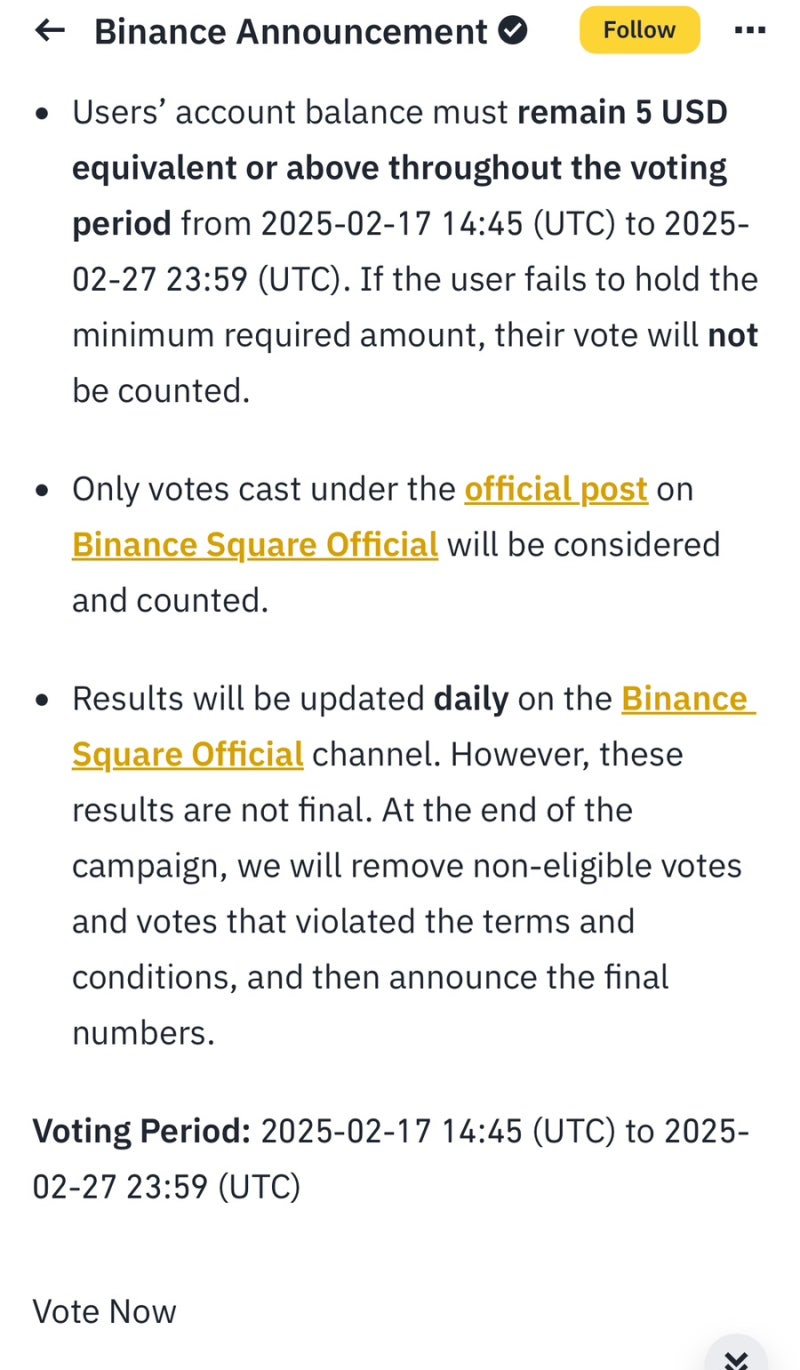Follow the Binance Announcement account
This screenshot has height=1370, width=800.
point(639,31)
